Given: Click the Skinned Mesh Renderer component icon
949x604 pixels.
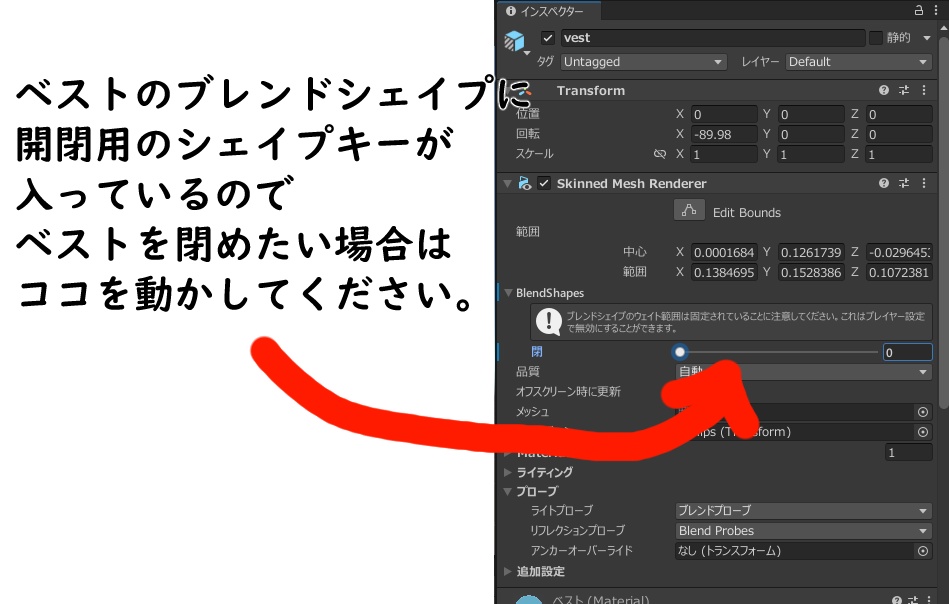Looking at the screenshot, I should [x=524, y=183].
